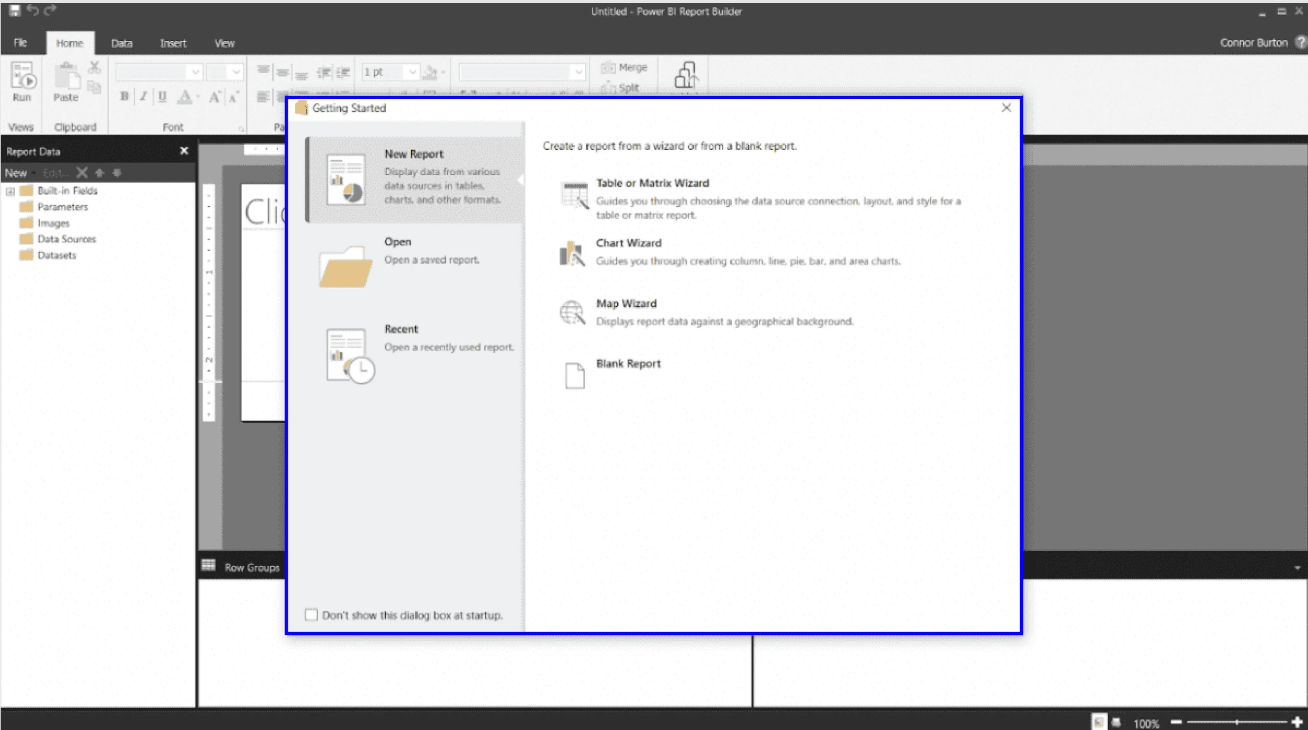The image size is (1308, 730).
Task: Open the File menu
Action: 19,43
